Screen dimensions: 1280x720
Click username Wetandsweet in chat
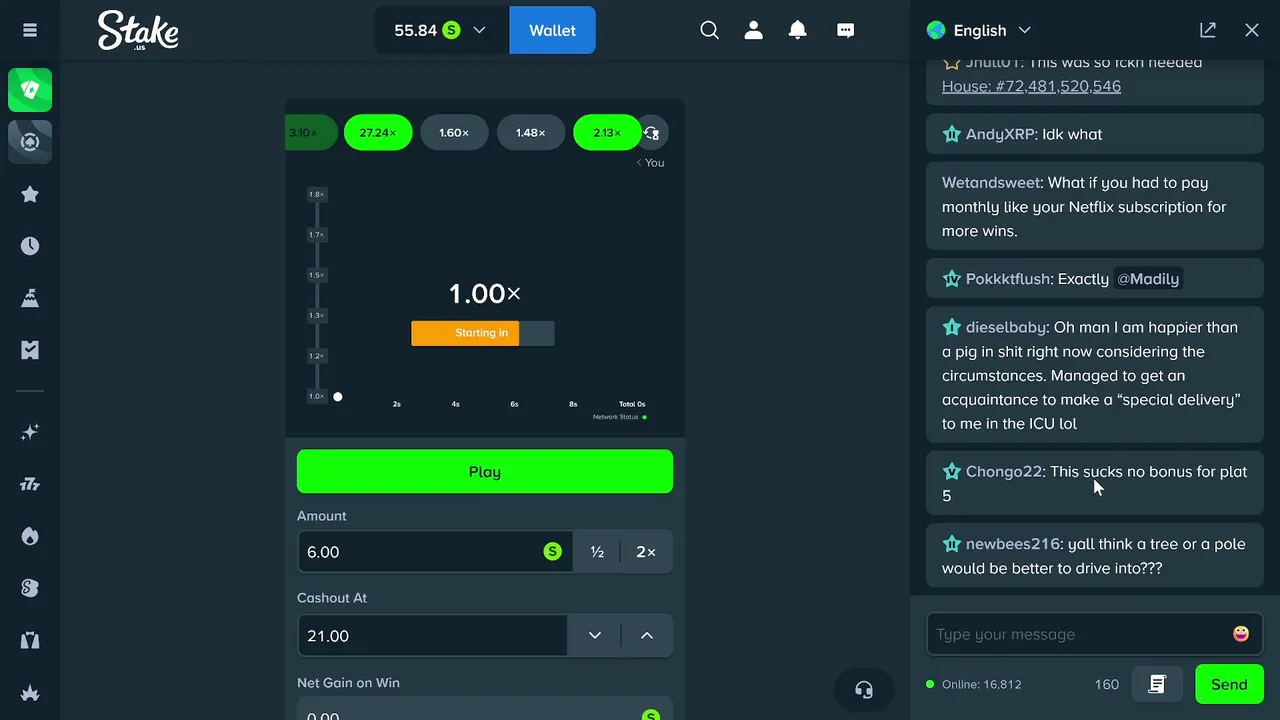(991, 183)
